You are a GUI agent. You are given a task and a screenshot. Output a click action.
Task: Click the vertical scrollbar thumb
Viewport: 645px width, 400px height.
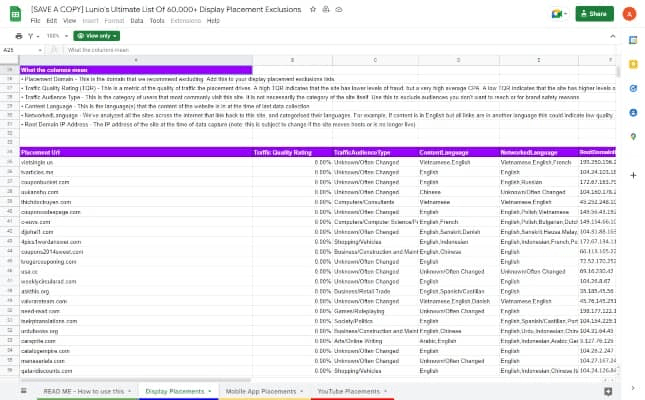618,72
